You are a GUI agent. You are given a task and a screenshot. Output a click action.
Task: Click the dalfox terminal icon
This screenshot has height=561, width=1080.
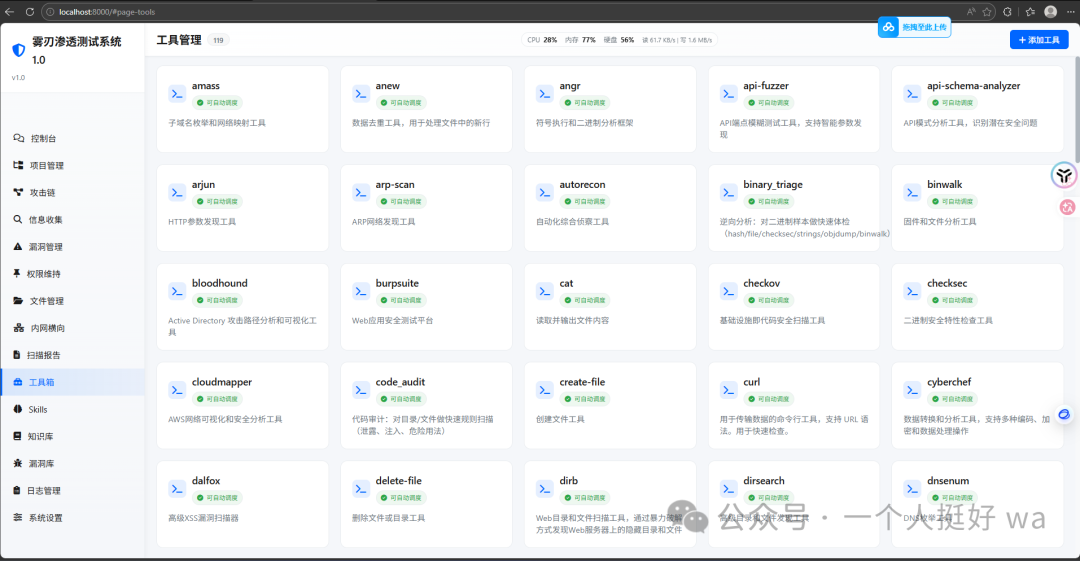[x=177, y=489]
